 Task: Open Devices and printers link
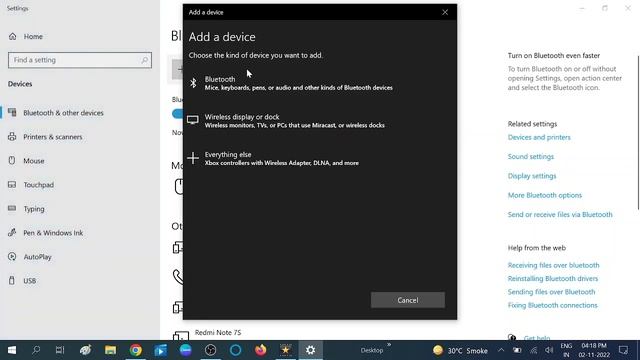tap(539, 138)
